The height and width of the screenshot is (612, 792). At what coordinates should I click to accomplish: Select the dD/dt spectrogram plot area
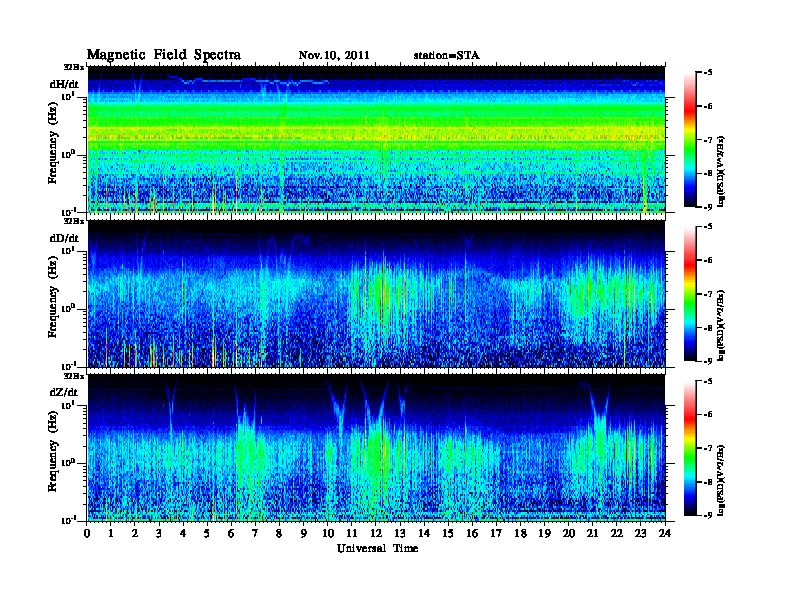click(x=376, y=294)
